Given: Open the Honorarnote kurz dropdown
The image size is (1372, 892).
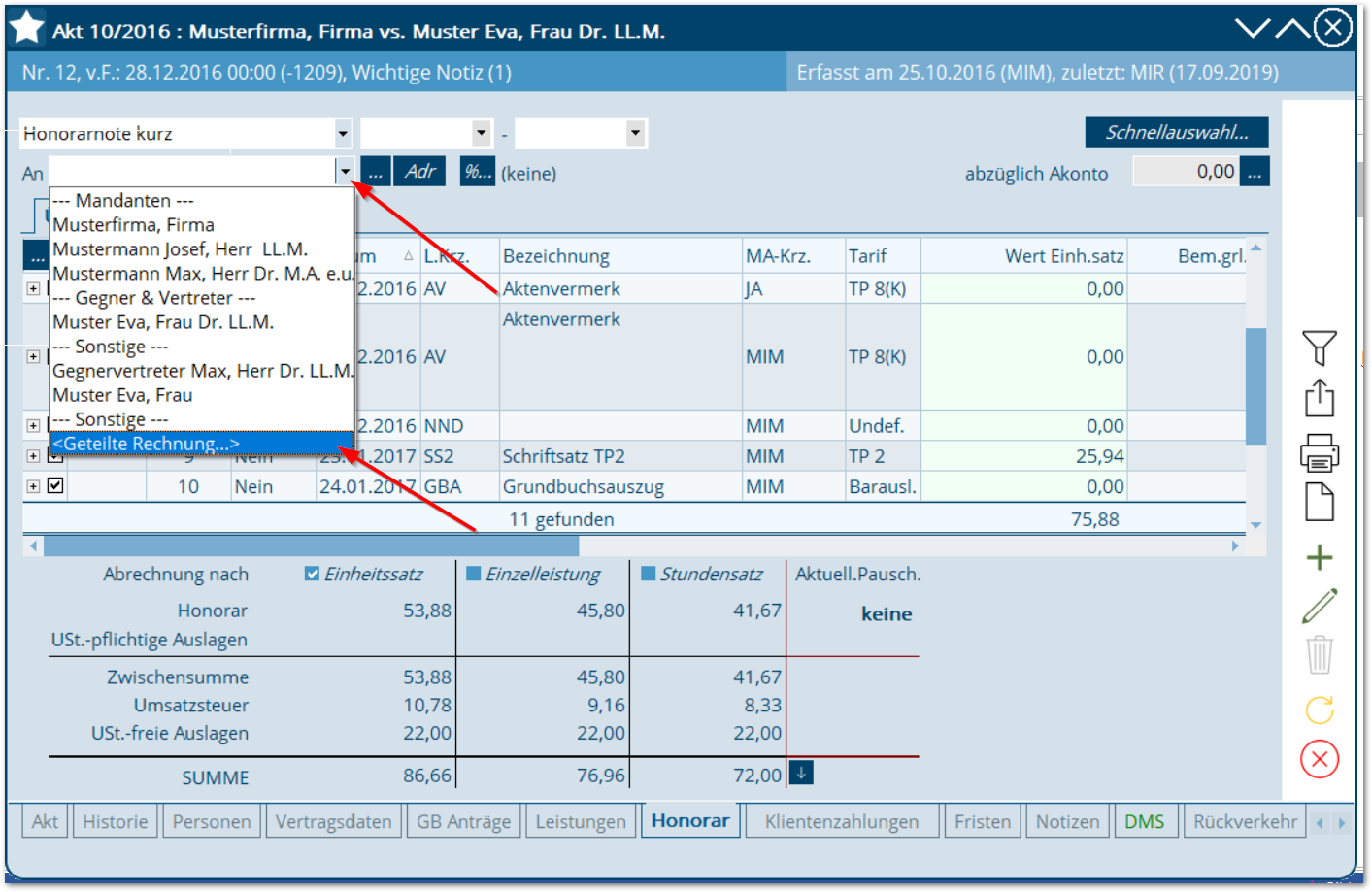Looking at the screenshot, I should click(x=343, y=133).
